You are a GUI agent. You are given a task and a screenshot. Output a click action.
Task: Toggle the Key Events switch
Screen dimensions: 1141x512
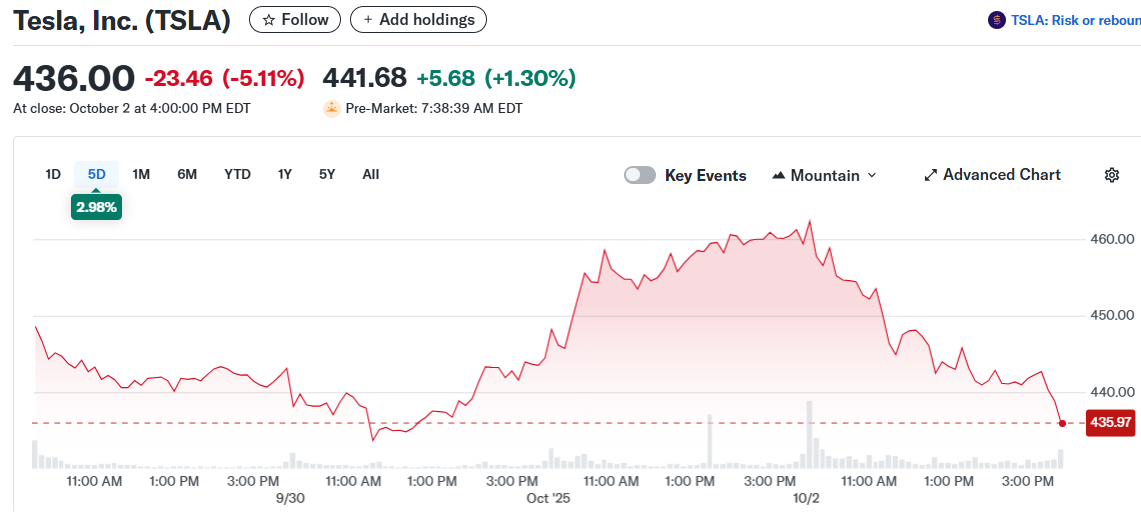coord(640,175)
